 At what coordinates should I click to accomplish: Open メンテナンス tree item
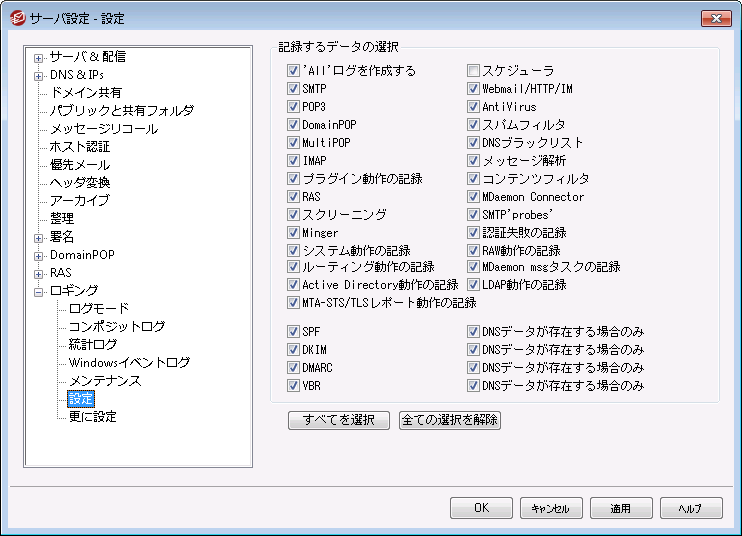pyautogui.click(x=105, y=380)
